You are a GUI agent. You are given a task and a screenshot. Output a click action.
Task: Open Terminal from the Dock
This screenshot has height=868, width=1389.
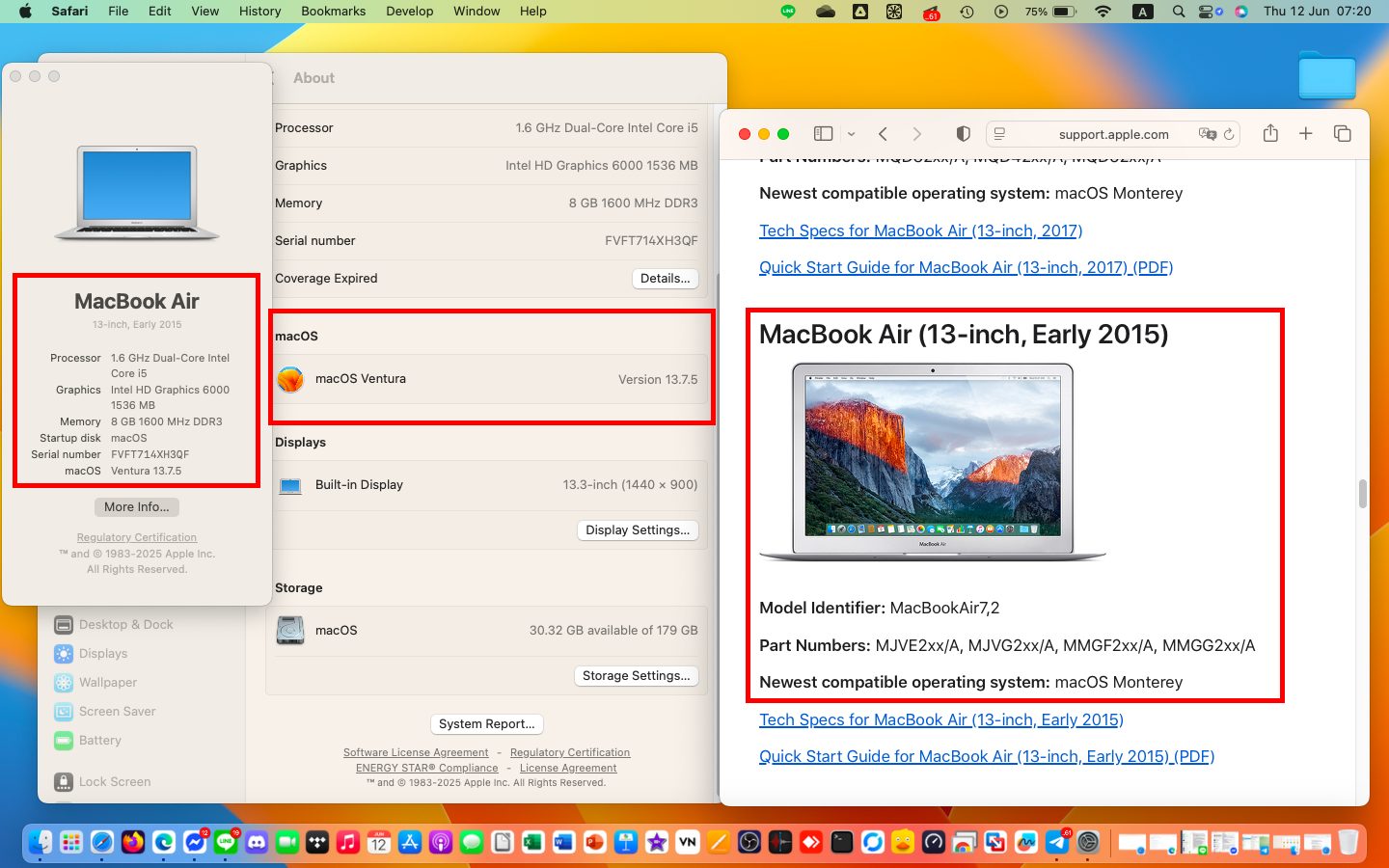842,842
